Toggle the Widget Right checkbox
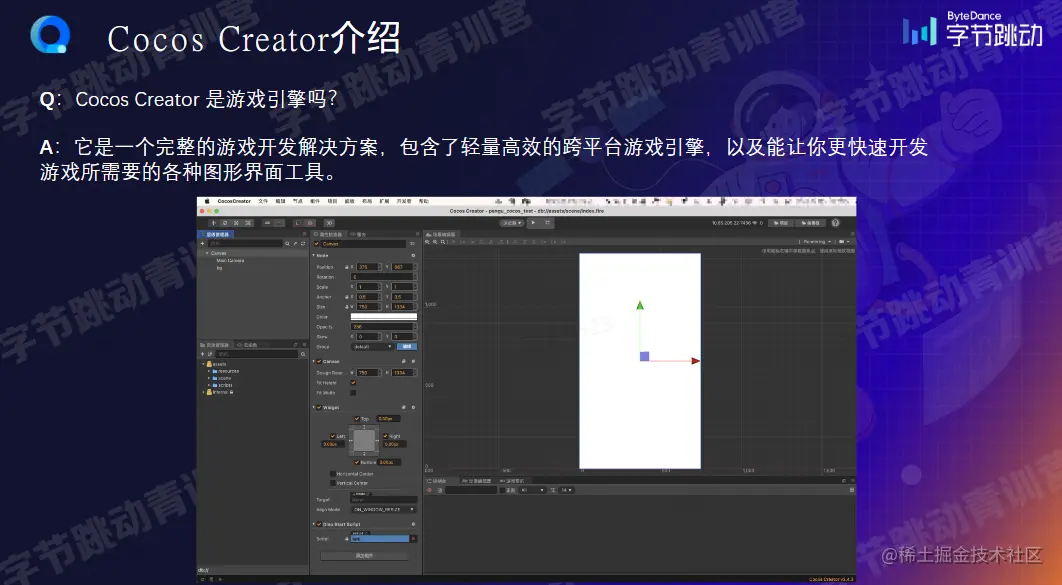 pos(385,436)
